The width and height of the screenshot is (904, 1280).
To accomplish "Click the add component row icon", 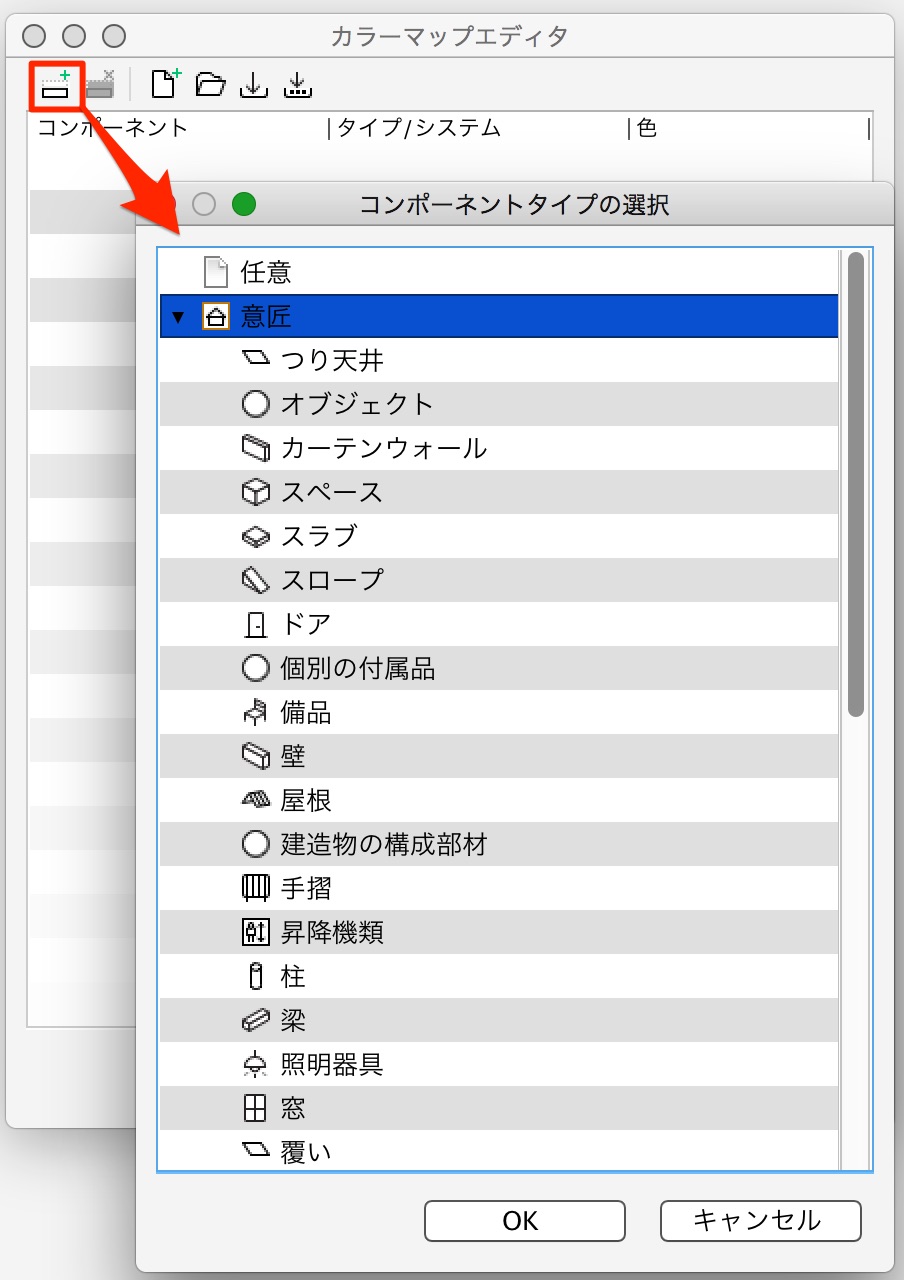I will (x=56, y=85).
